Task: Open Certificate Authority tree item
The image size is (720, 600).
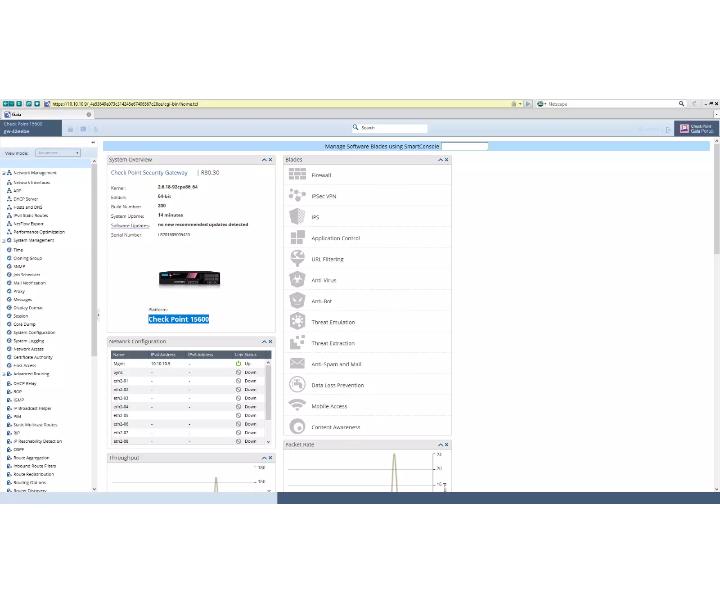Action: 33,357
